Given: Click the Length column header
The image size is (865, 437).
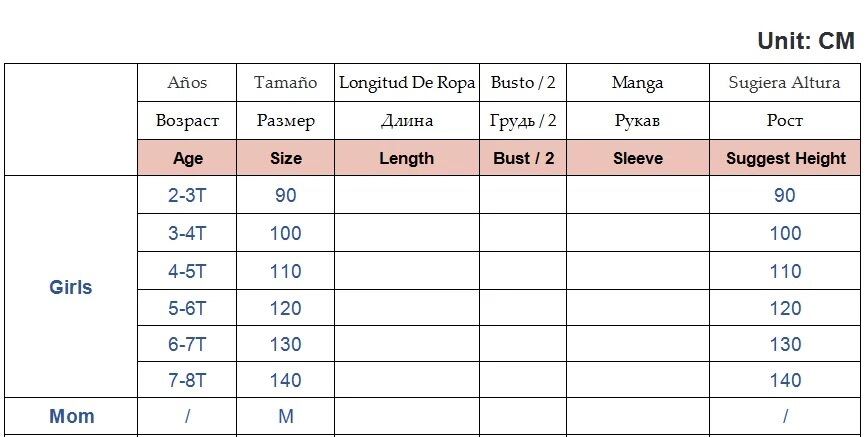Looking at the screenshot, I should 407,158.
